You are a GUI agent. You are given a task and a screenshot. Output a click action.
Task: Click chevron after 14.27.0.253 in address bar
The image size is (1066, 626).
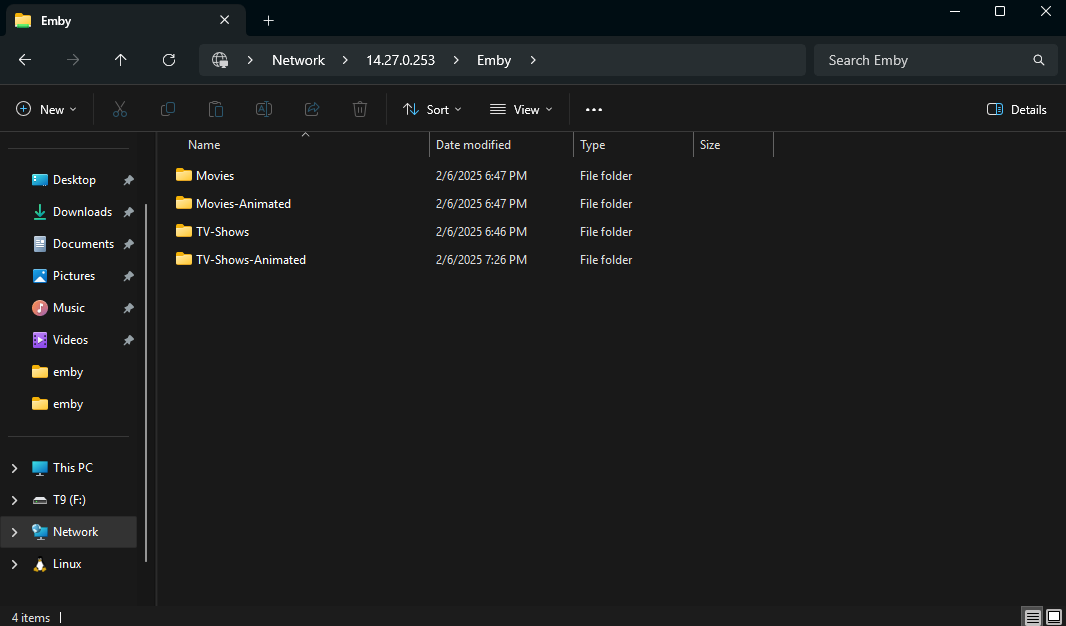coord(455,60)
